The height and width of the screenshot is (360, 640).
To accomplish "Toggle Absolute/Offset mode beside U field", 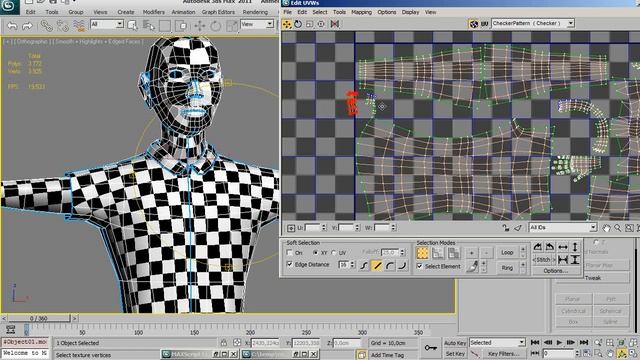I will click(x=291, y=228).
